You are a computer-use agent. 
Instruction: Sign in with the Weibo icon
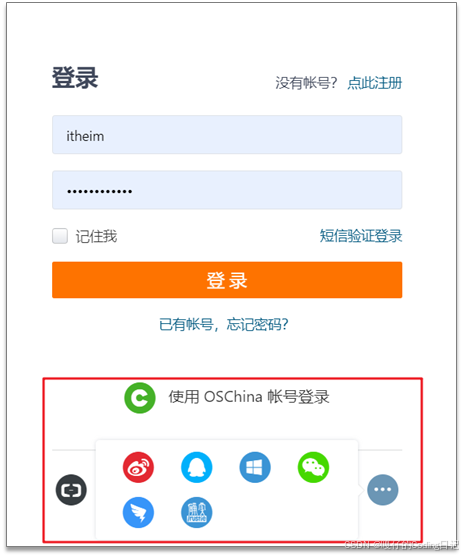138,467
